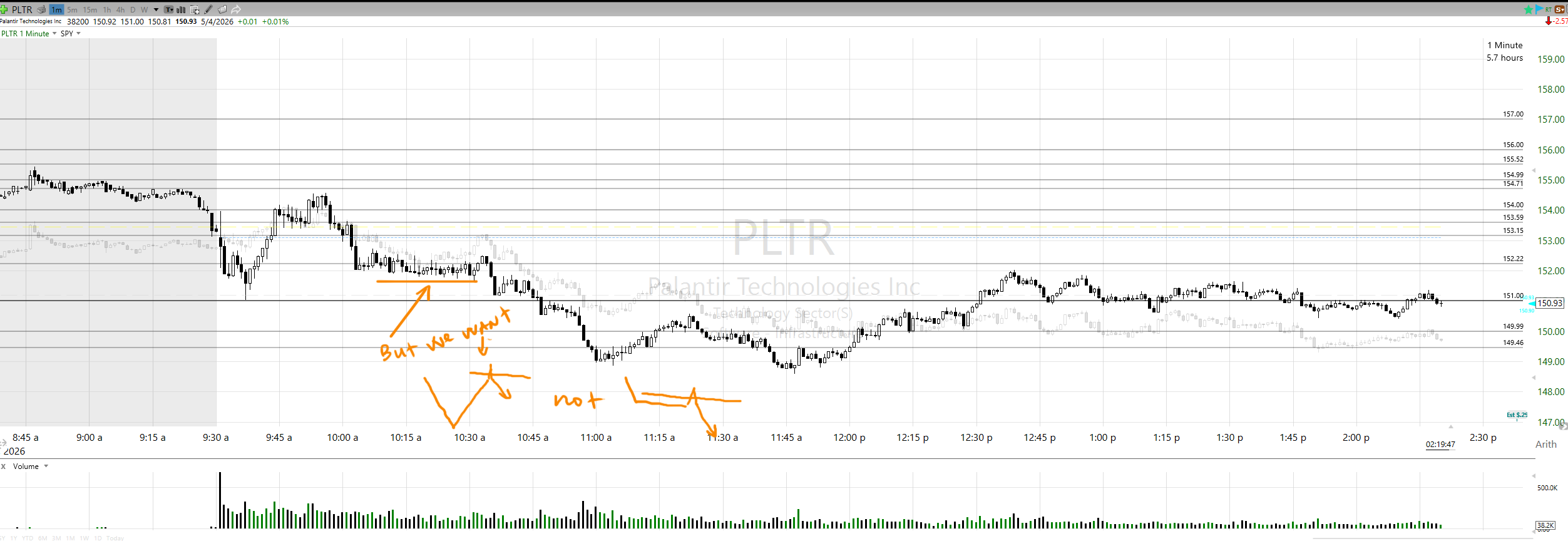Expand the timeframe list dropdown arrow
The image size is (1568, 541).
[x=156, y=9]
